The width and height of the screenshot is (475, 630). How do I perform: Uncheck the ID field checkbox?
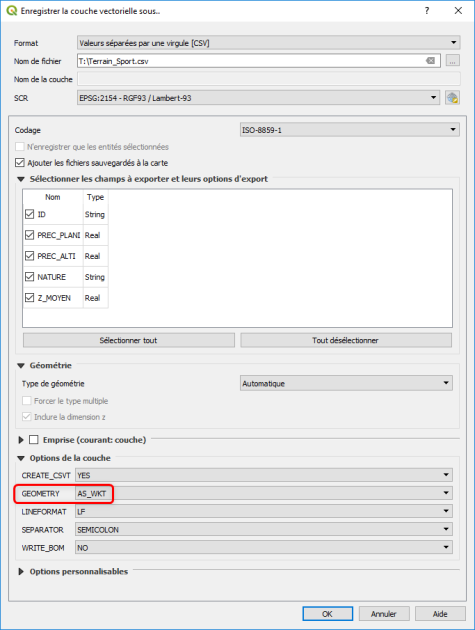point(29,214)
